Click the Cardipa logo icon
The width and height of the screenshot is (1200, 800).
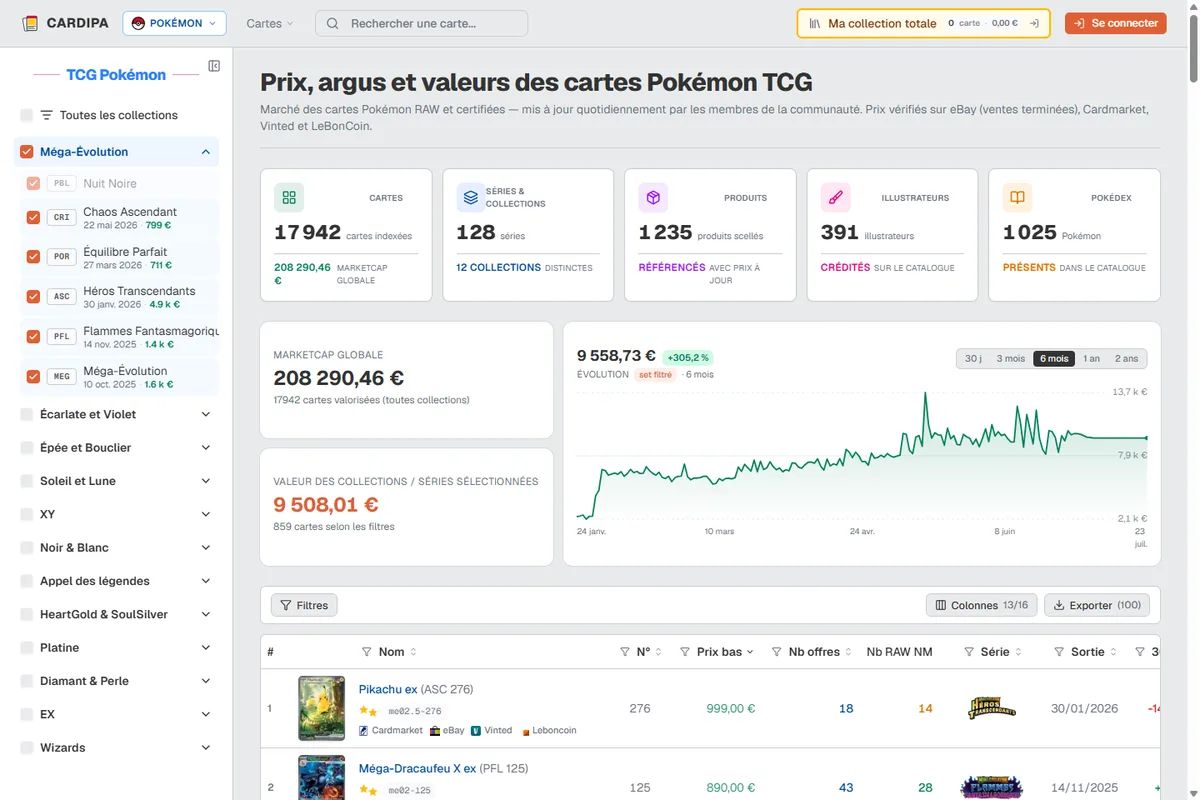30,23
